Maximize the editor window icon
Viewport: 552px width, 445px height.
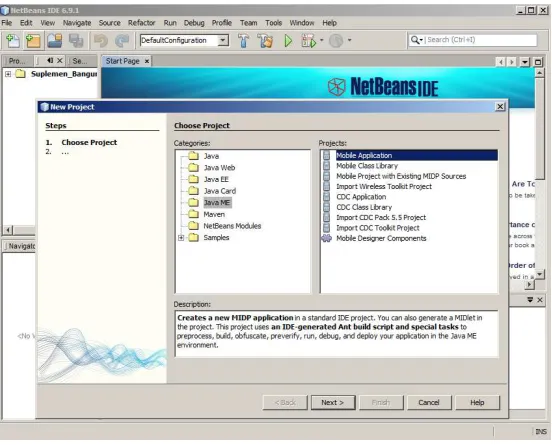click(538, 62)
